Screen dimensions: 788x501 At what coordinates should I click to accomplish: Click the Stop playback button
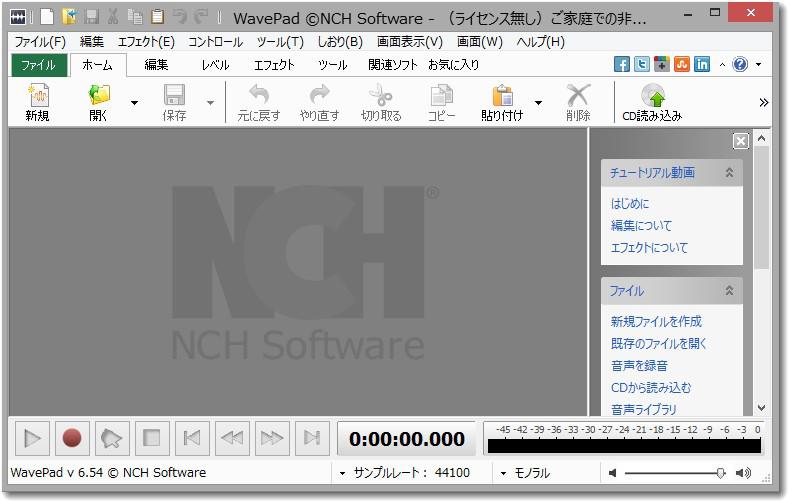(152, 439)
